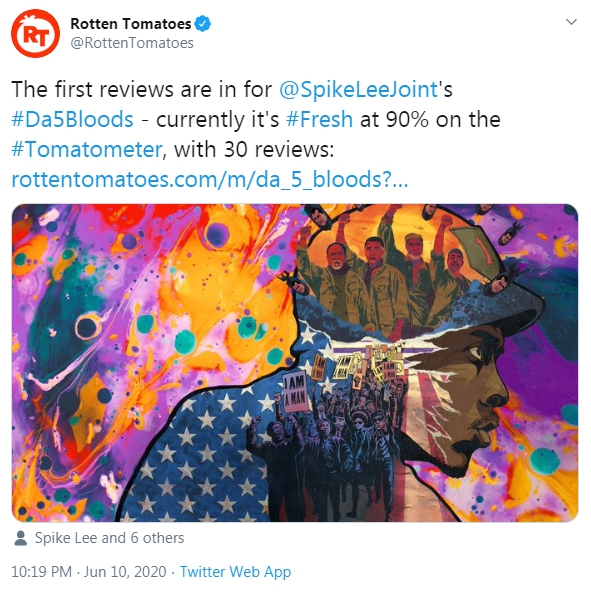Open the #Tomatometer hashtag
The image size is (591, 594).
click(87, 149)
